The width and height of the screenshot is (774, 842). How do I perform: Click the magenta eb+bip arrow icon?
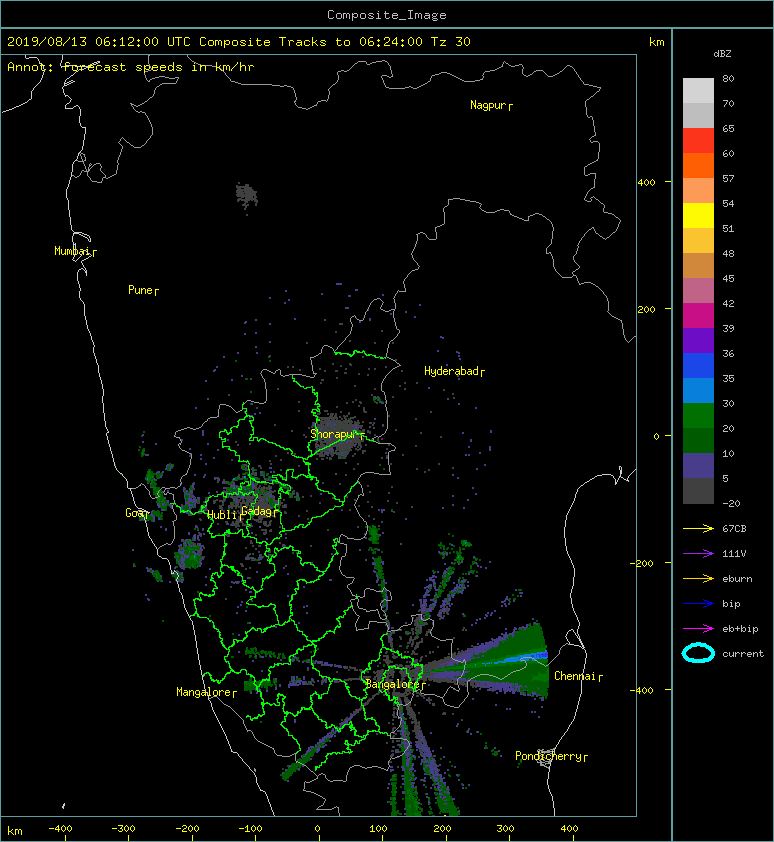(x=698, y=629)
